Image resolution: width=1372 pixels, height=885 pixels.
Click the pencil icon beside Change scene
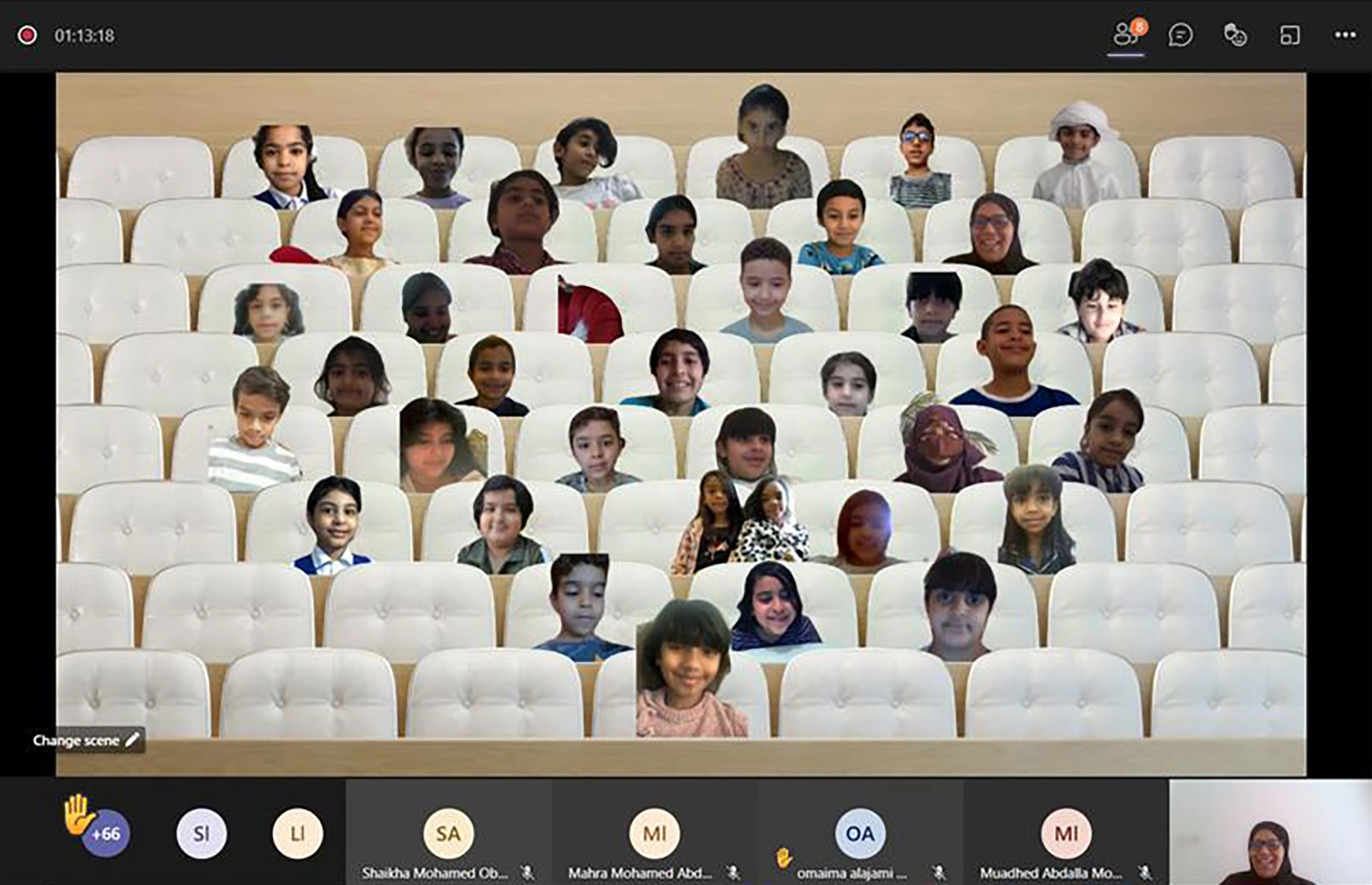tap(132, 740)
